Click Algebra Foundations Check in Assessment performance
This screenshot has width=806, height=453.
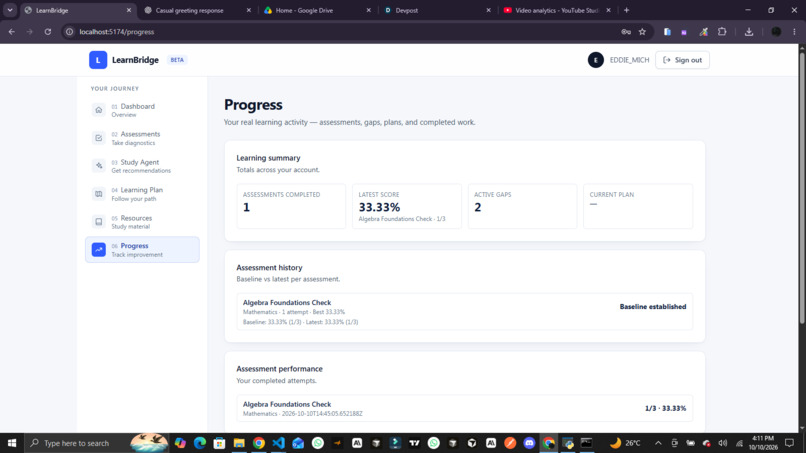click(x=287, y=404)
